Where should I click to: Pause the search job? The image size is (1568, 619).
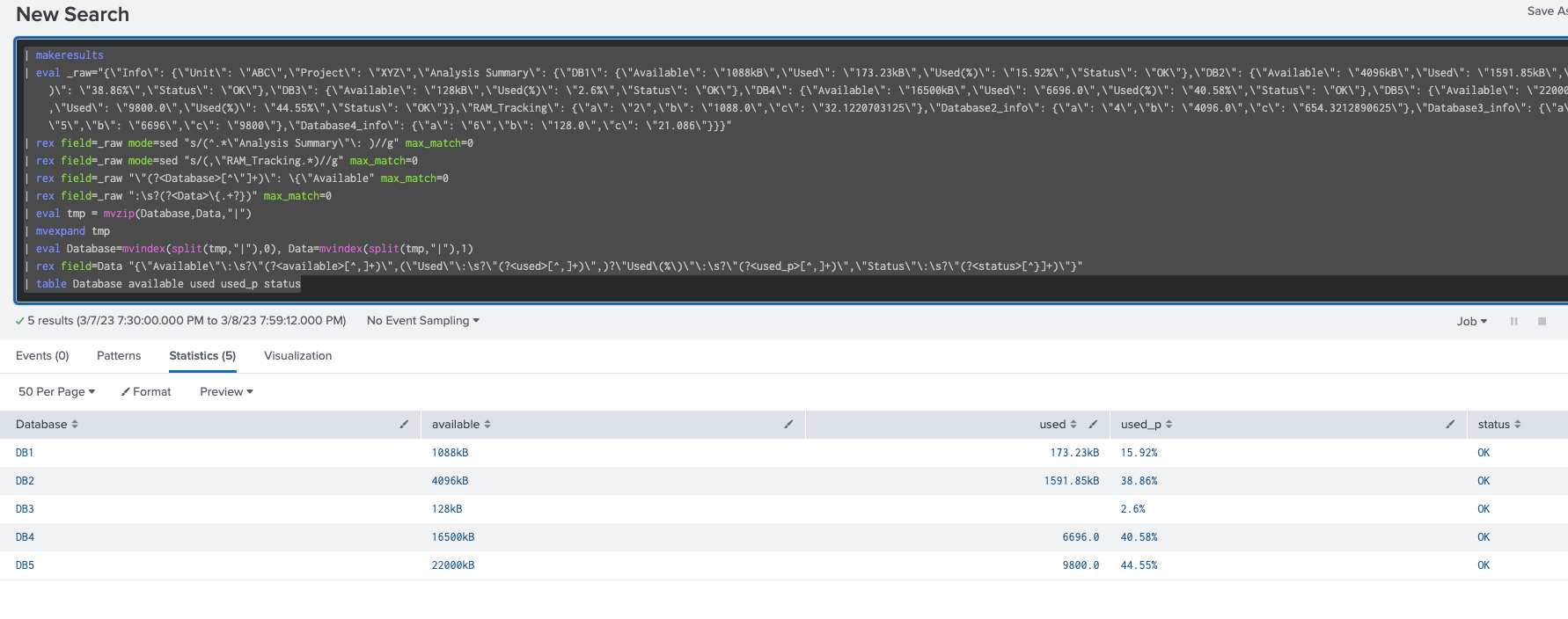1514,321
